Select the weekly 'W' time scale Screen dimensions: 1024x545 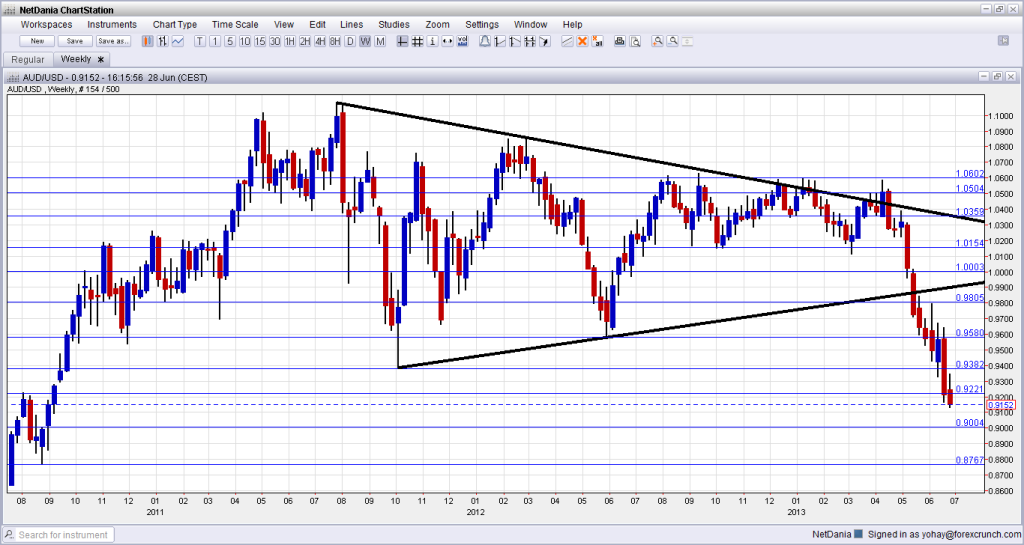point(365,41)
